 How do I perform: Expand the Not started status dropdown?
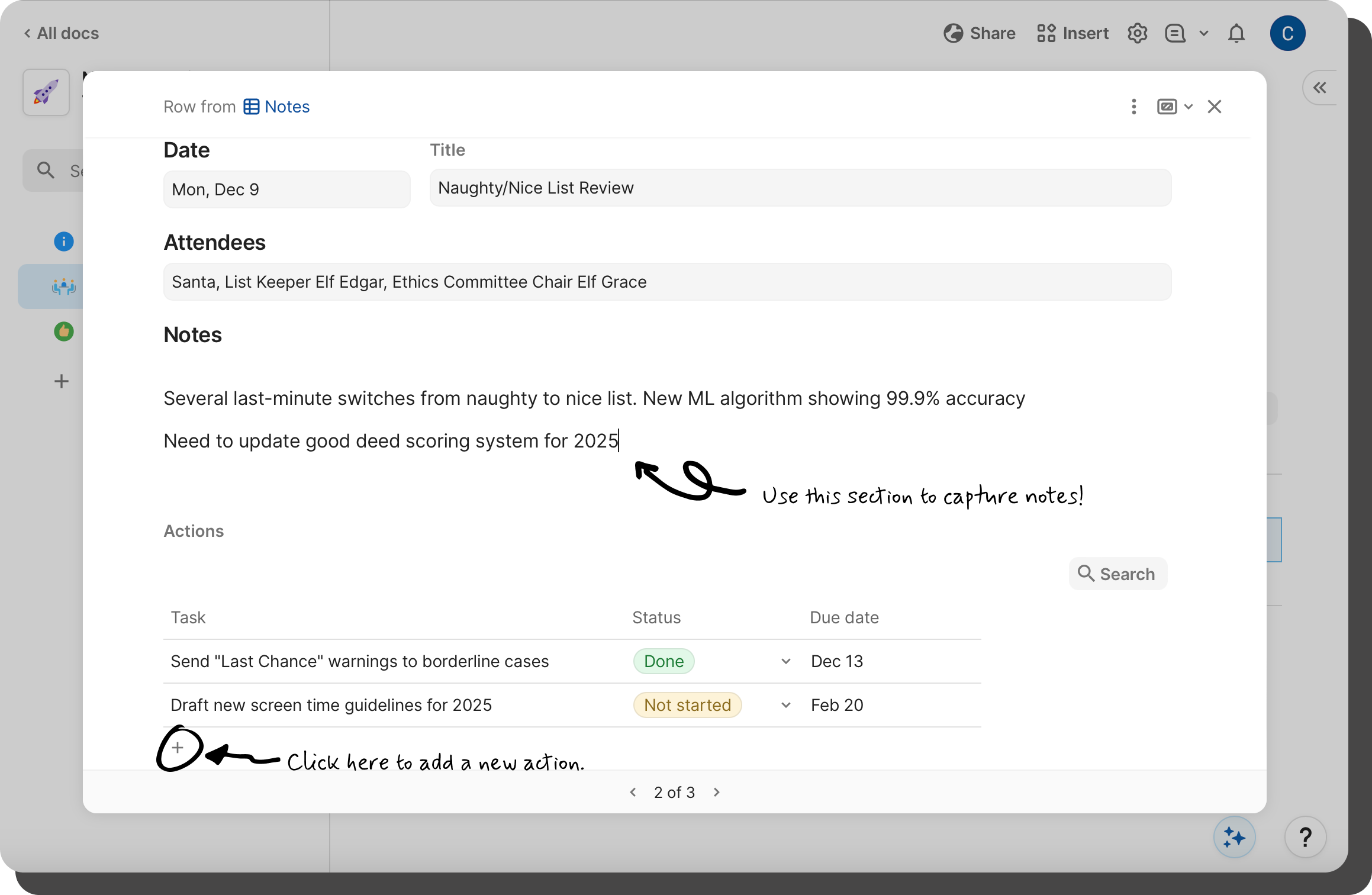coord(785,705)
